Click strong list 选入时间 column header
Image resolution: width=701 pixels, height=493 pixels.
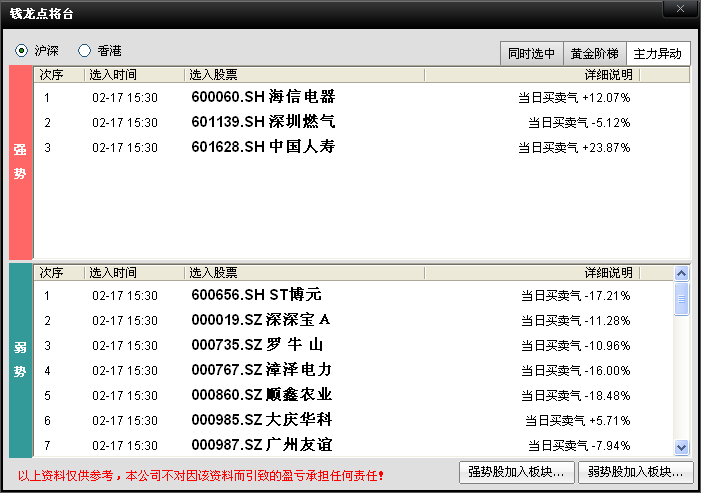coord(134,75)
